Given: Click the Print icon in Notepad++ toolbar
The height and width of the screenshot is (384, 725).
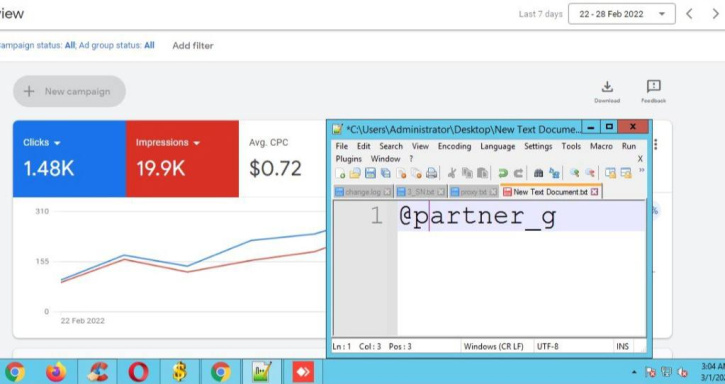Looking at the screenshot, I should (x=431, y=173).
